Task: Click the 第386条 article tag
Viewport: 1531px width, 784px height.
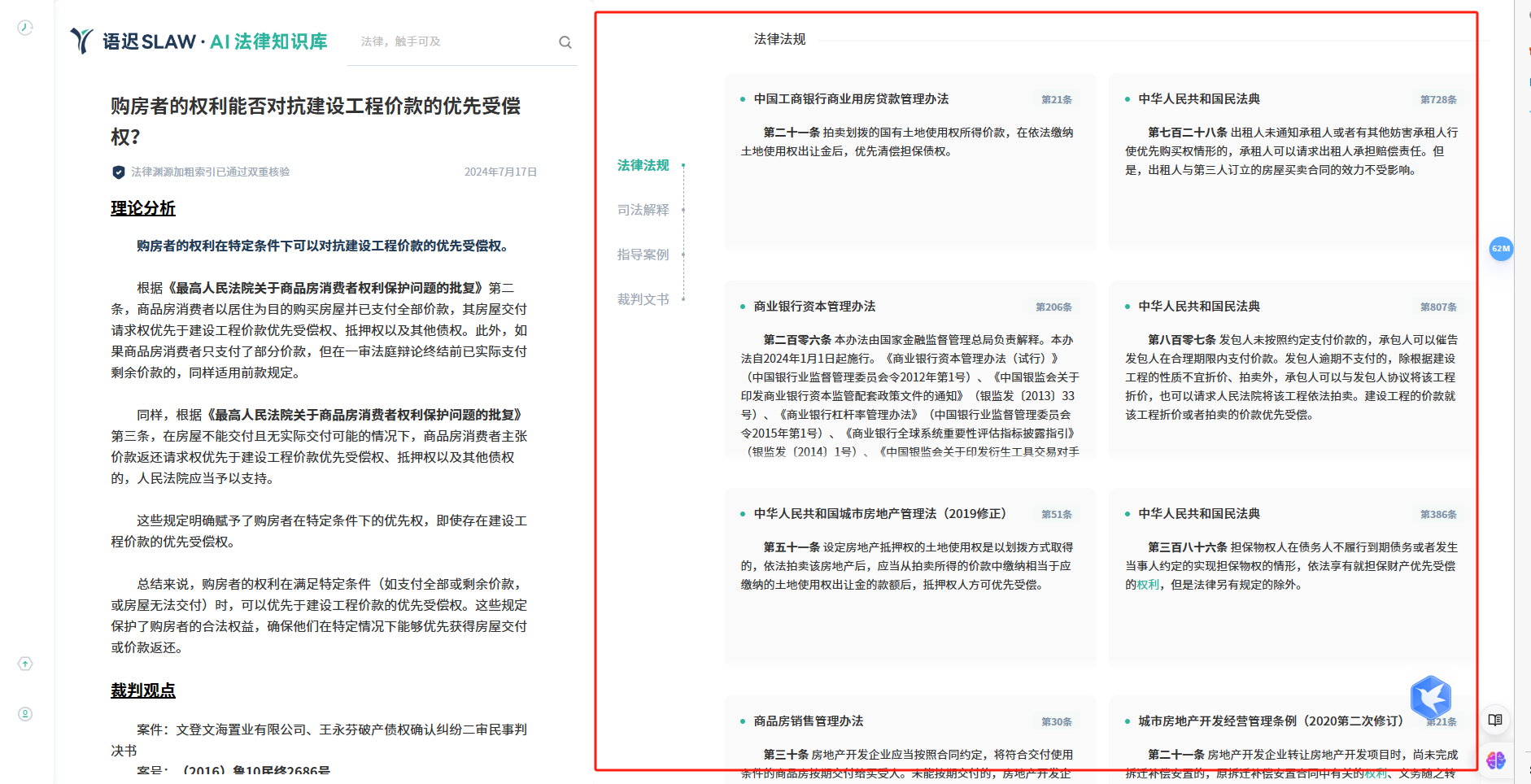Action: tap(1438, 515)
